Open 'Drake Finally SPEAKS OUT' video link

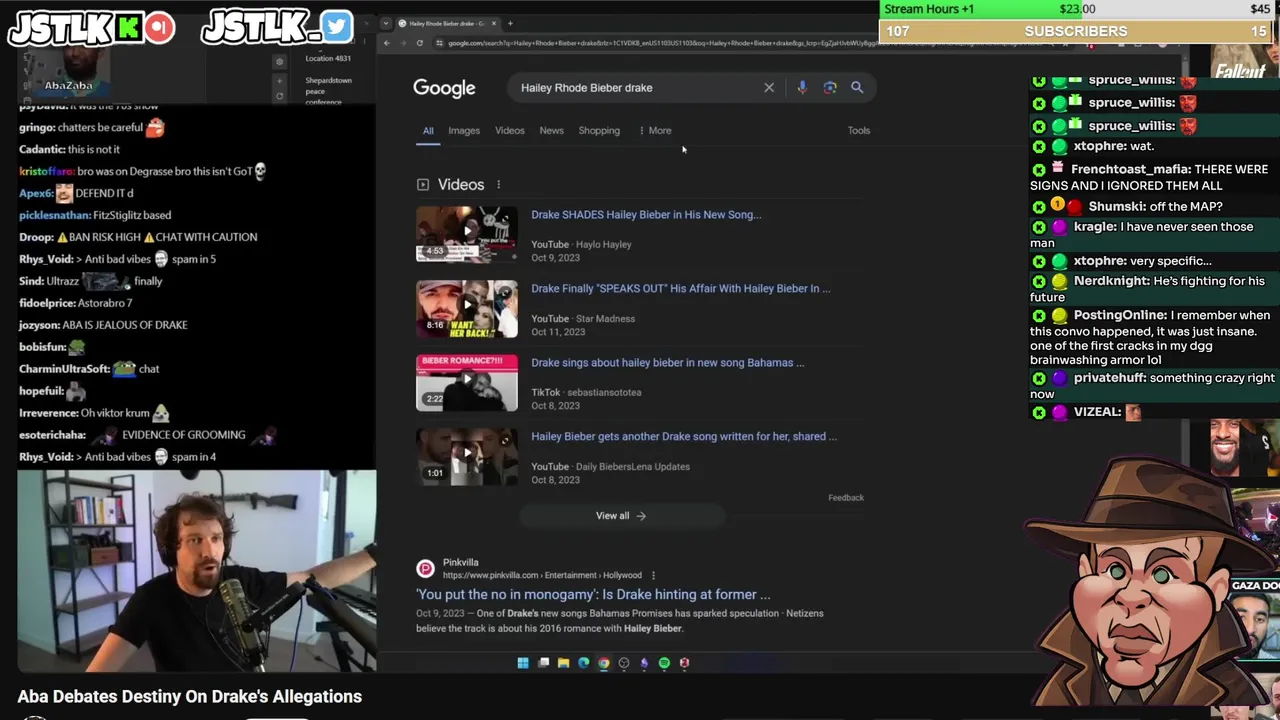tap(681, 289)
